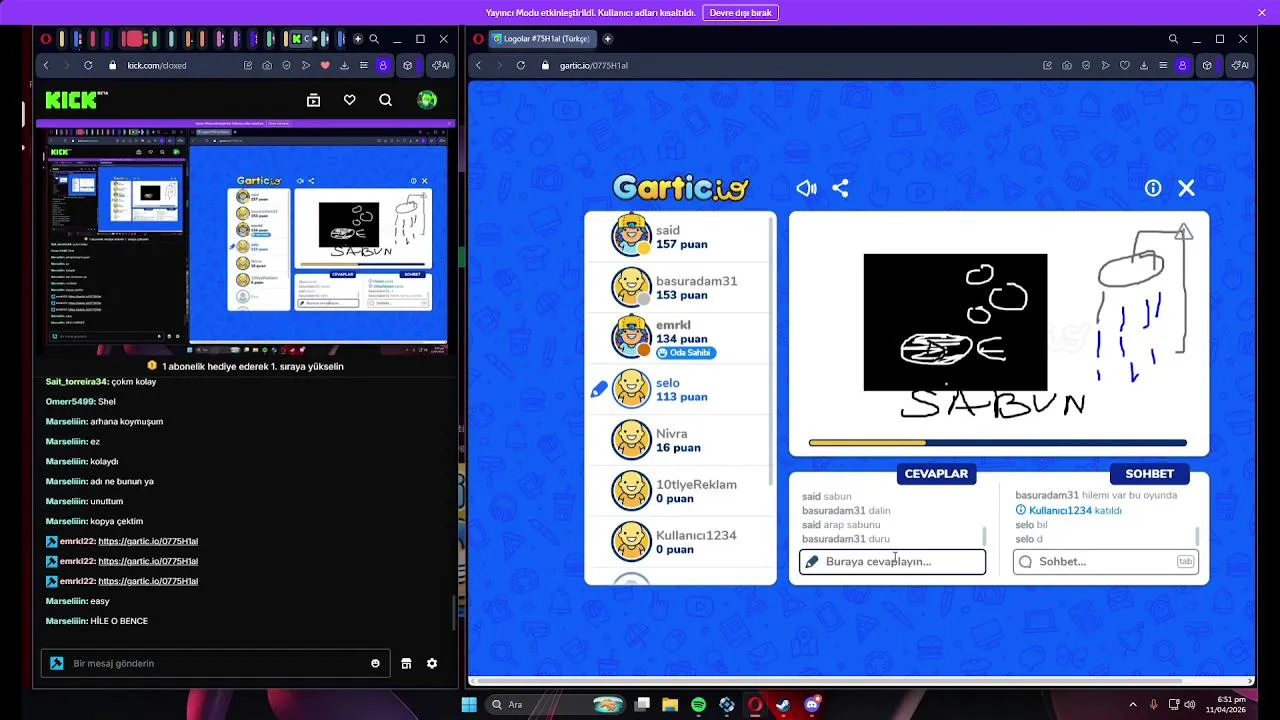Open Kick chat shop icon

pyautogui.click(x=406, y=663)
